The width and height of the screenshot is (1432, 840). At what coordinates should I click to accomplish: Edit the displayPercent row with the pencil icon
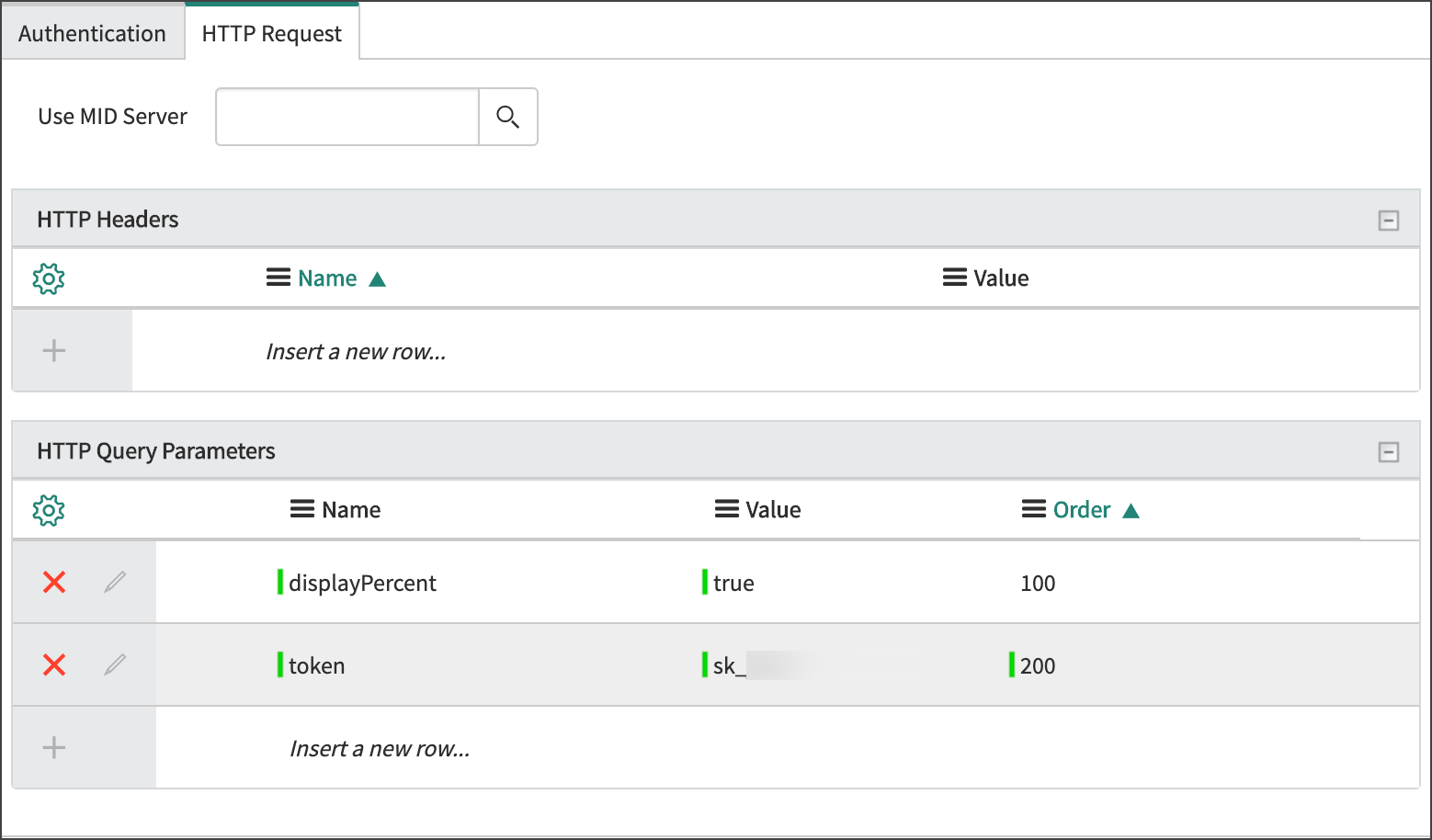click(115, 582)
